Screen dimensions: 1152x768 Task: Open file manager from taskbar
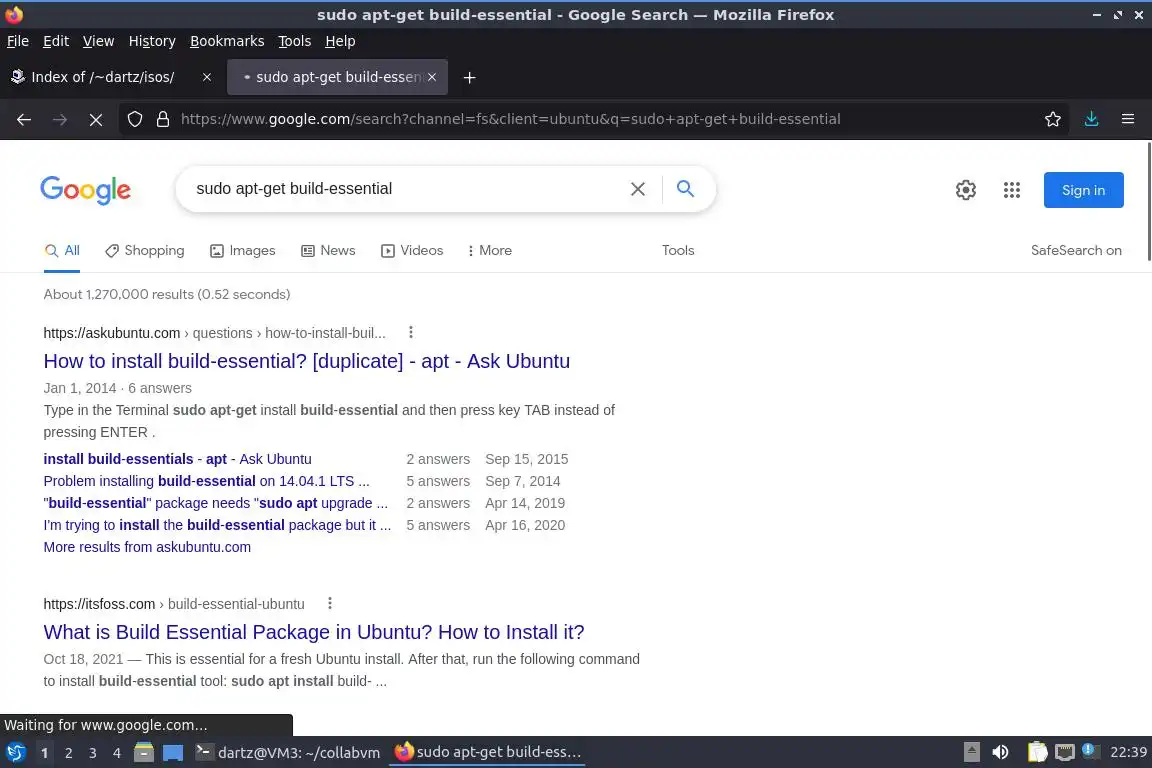coord(144,753)
